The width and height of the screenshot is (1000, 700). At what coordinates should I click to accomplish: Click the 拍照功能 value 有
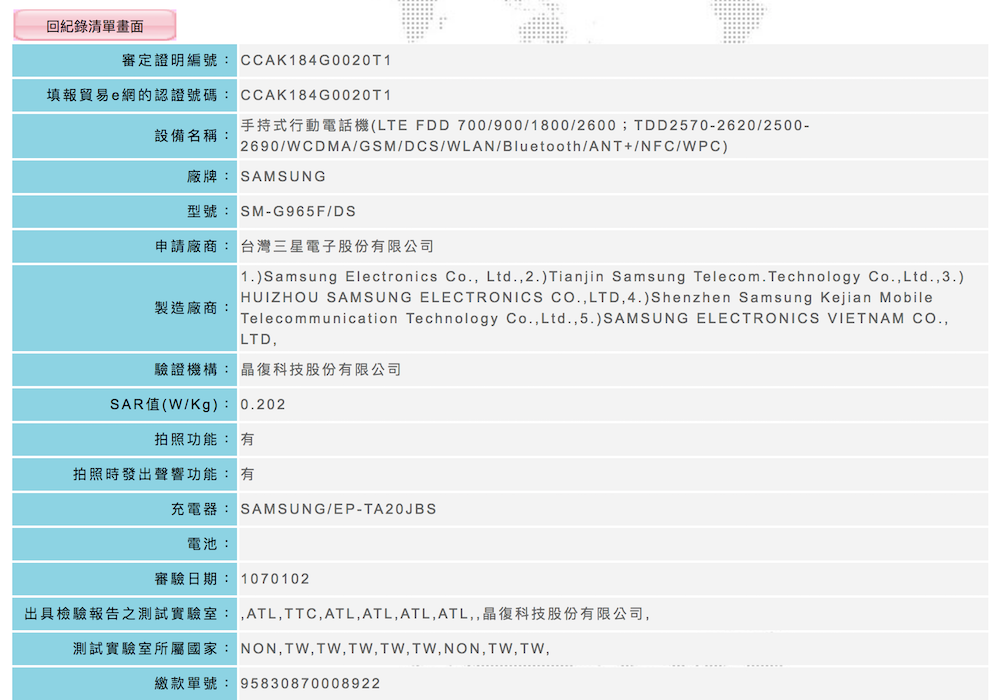[247, 439]
